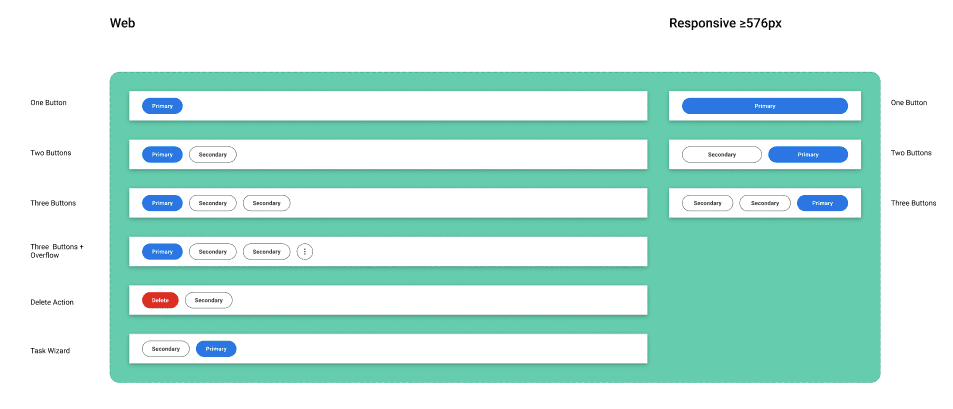Click Primary in the Three Buttons + Overflow row
This screenshot has width=953, height=409.
pos(162,252)
